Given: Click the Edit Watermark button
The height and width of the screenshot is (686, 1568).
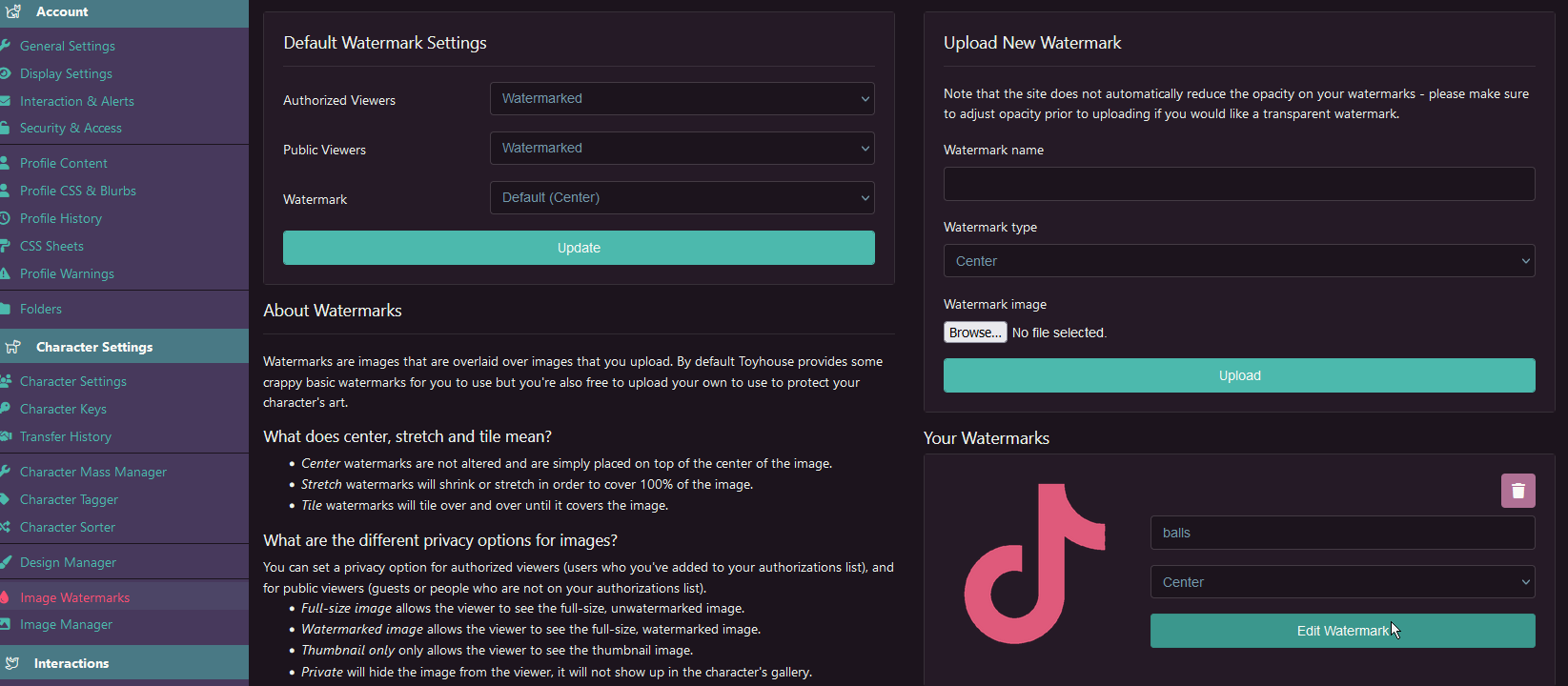Looking at the screenshot, I should (1342, 631).
